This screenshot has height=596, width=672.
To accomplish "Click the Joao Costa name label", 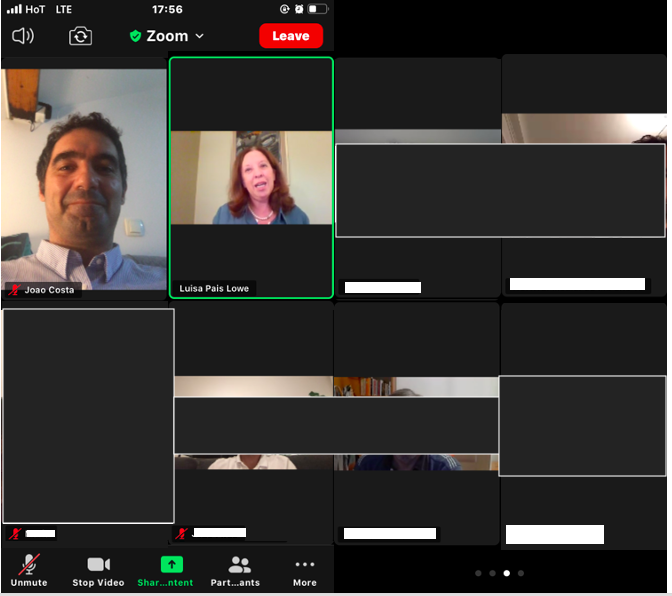I will pos(49,290).
